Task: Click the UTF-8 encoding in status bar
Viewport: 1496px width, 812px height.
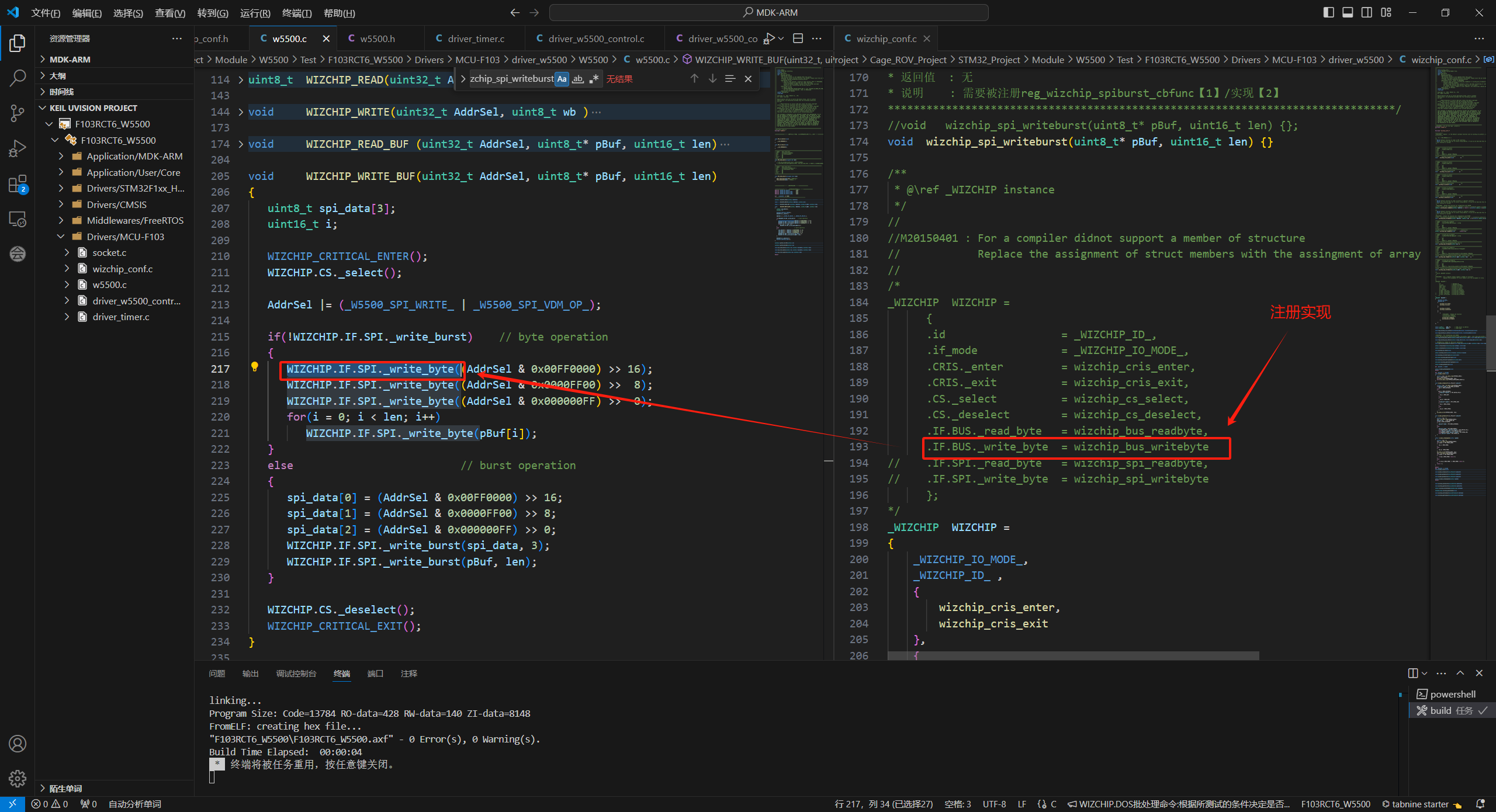Action: tap(995, 804)
